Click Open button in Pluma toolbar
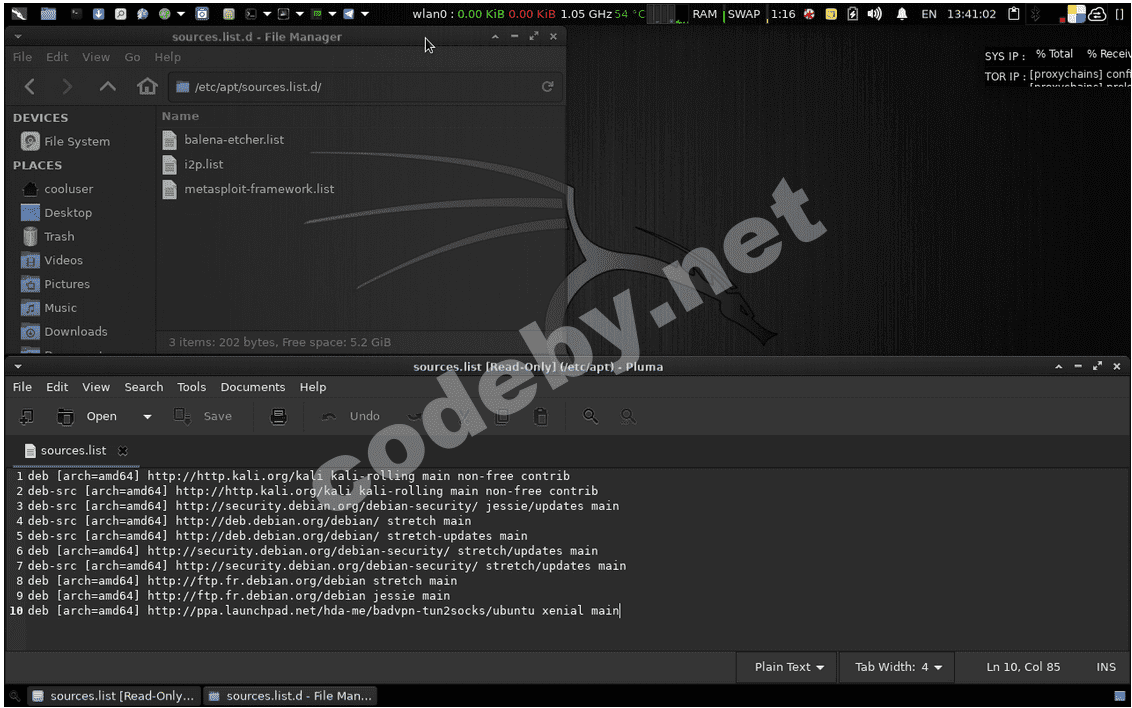Screen dimensions: 1132x708 (88, 416)
